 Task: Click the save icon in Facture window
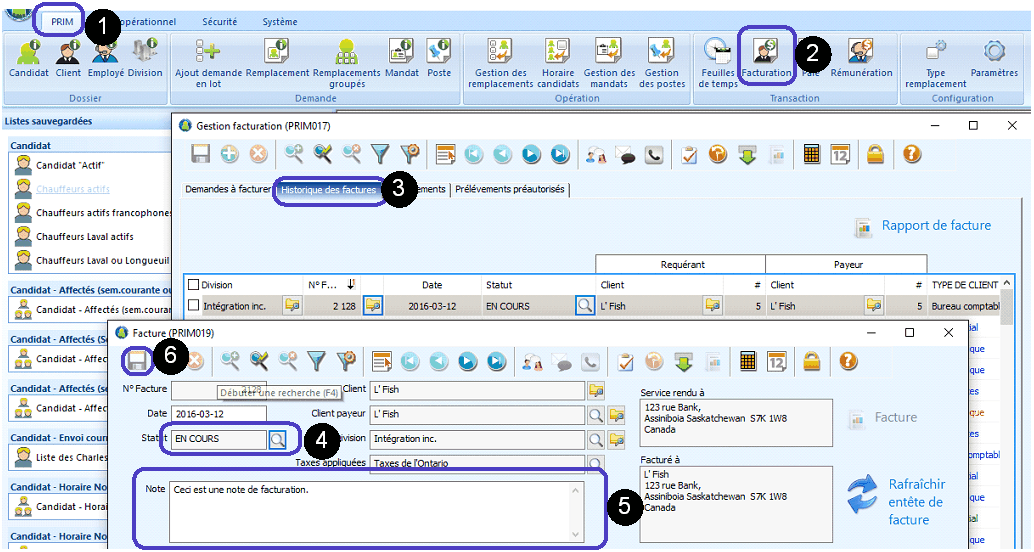[137, 361]
